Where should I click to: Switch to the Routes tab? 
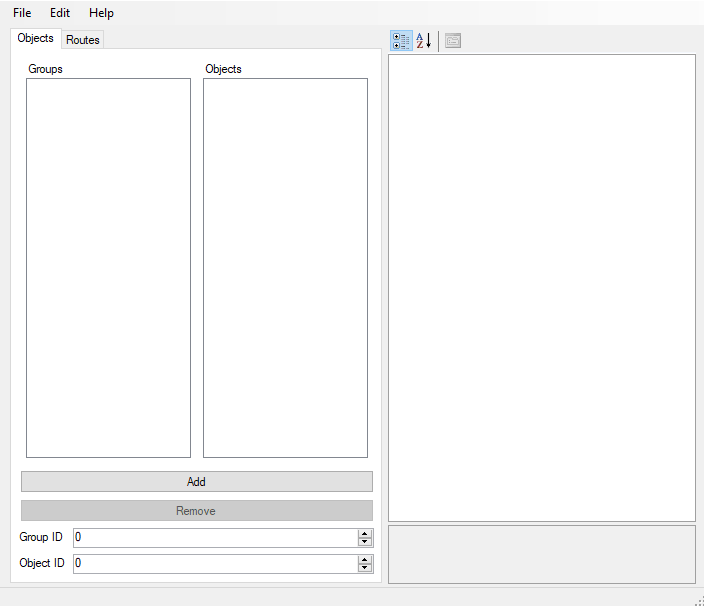click(83, 40)
